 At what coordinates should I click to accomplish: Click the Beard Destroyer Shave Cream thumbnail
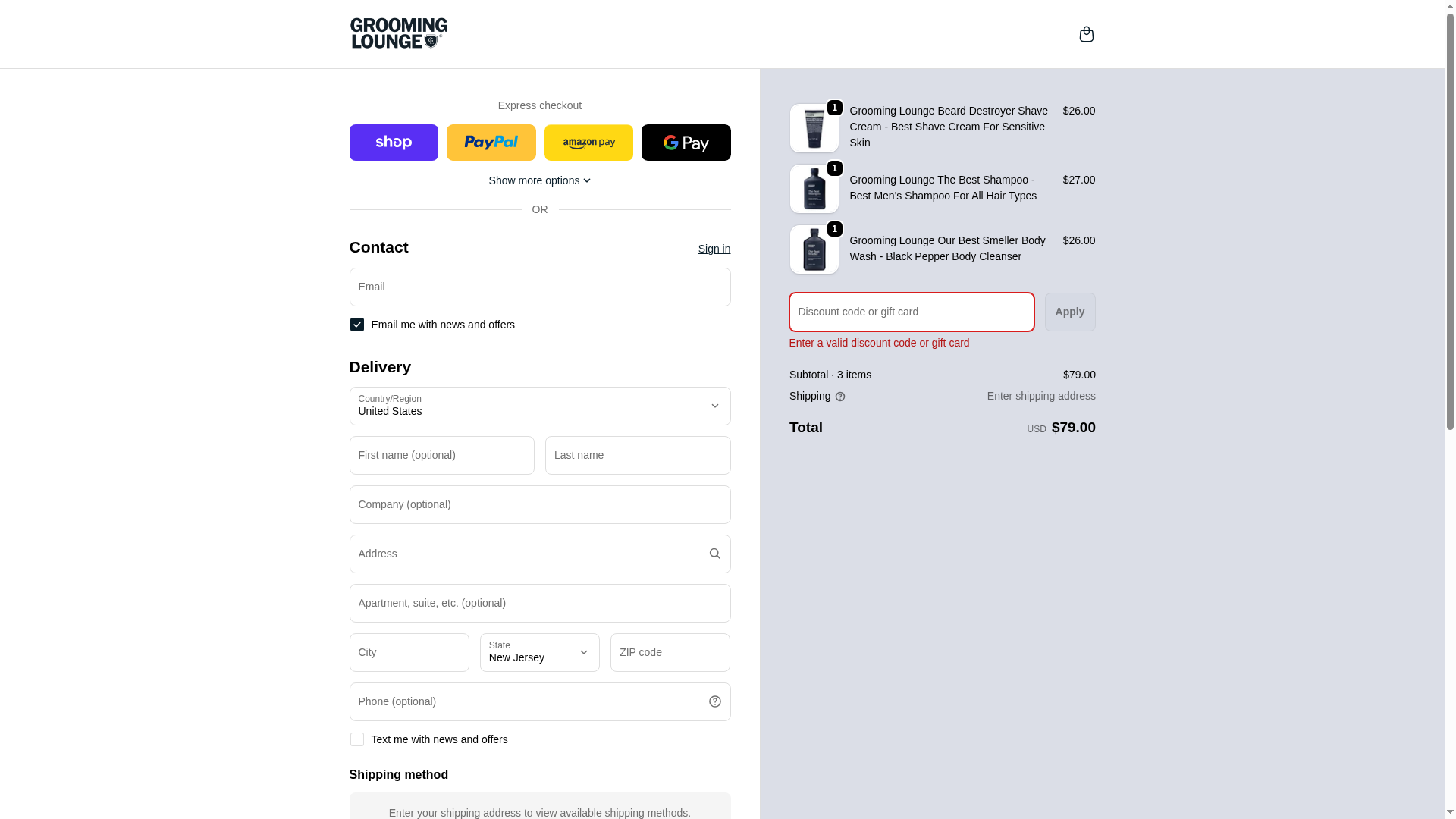tap(814, 128)
